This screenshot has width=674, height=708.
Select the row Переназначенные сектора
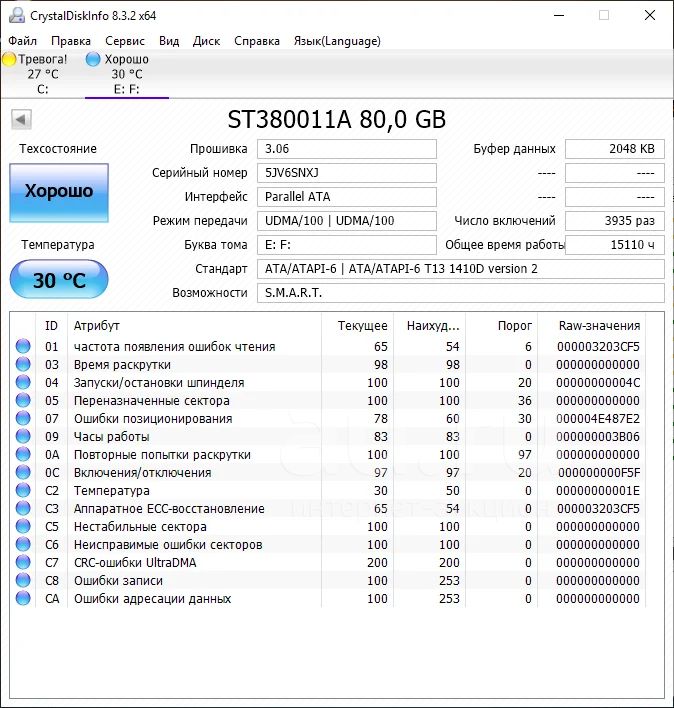pos(328,401)
